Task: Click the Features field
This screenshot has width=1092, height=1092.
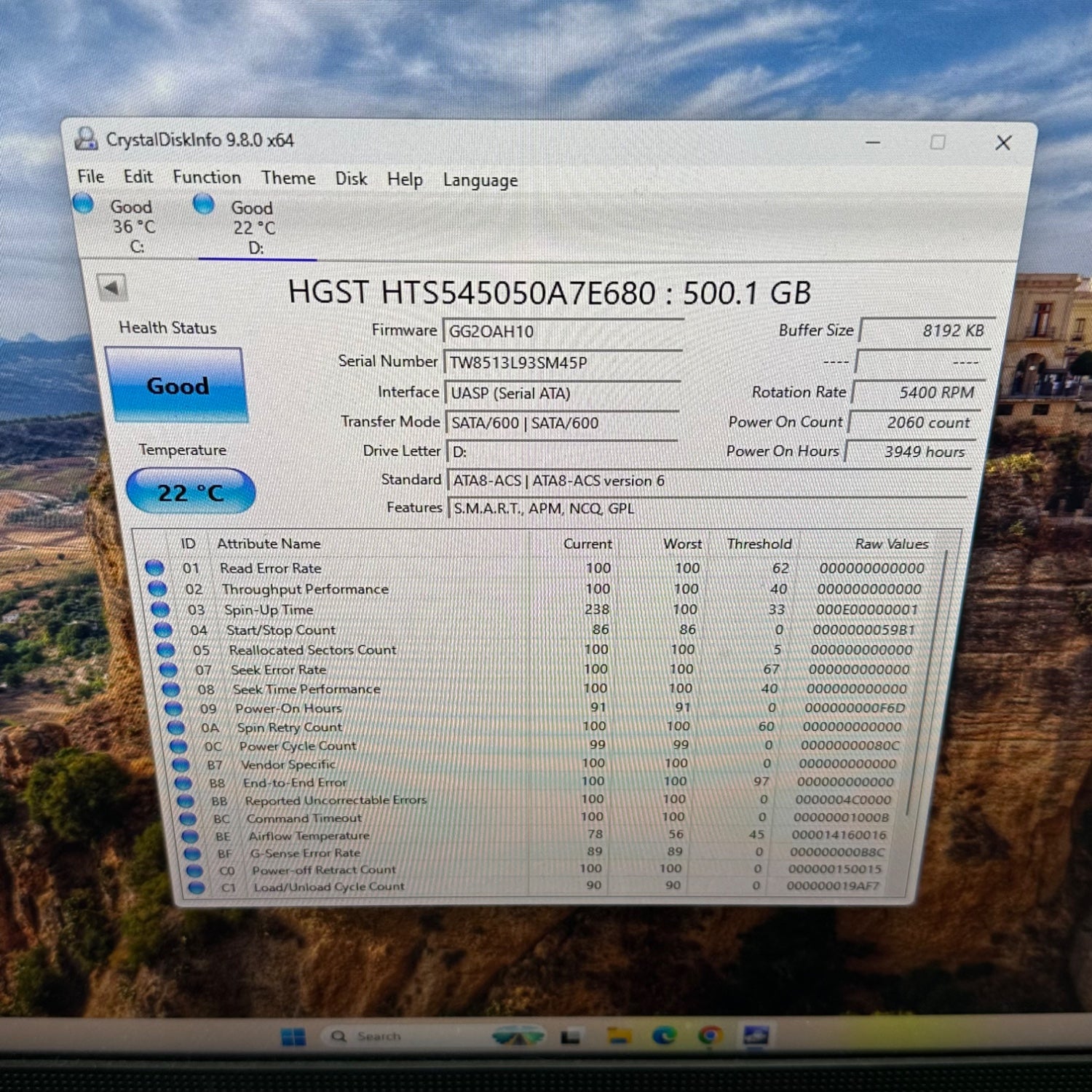Action: 708,508
